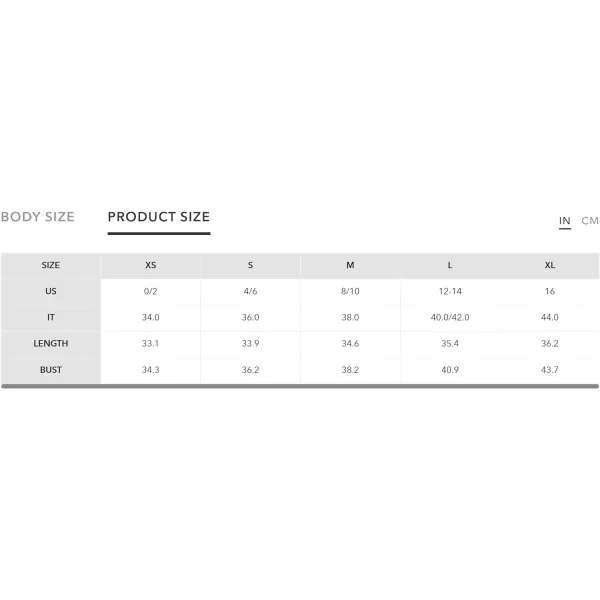
Task: Click the 40.0/42.0 IT size cell
Action: pos(450,317)
